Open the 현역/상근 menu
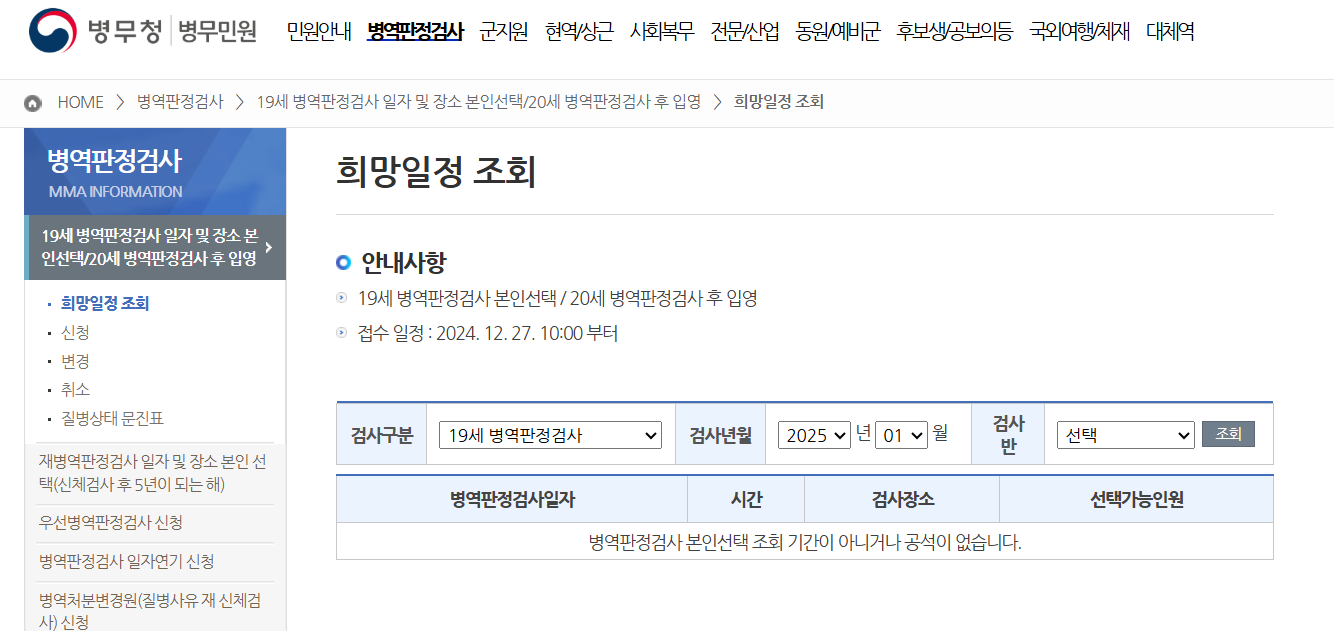Screen dimensions: 1334x631 click(x=579, y=32)
